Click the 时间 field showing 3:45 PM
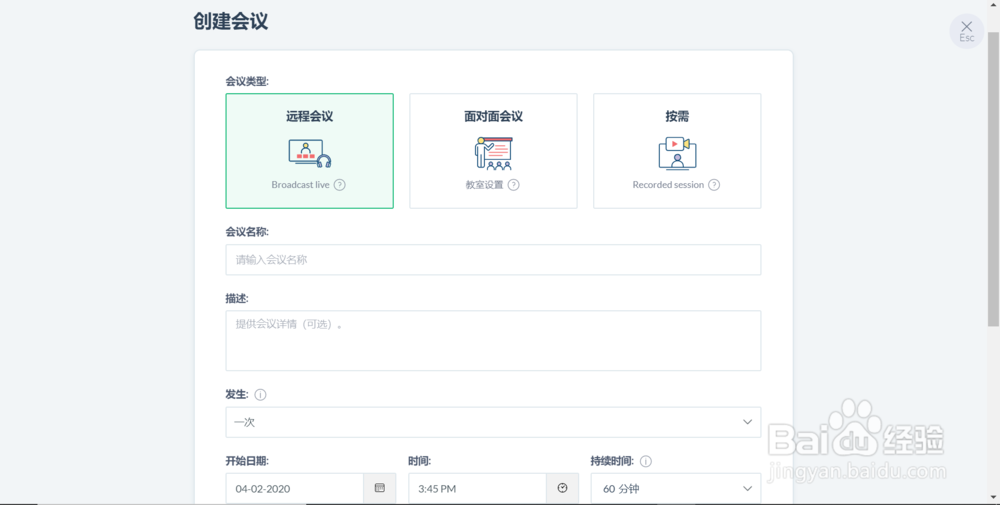 point(477,489)
